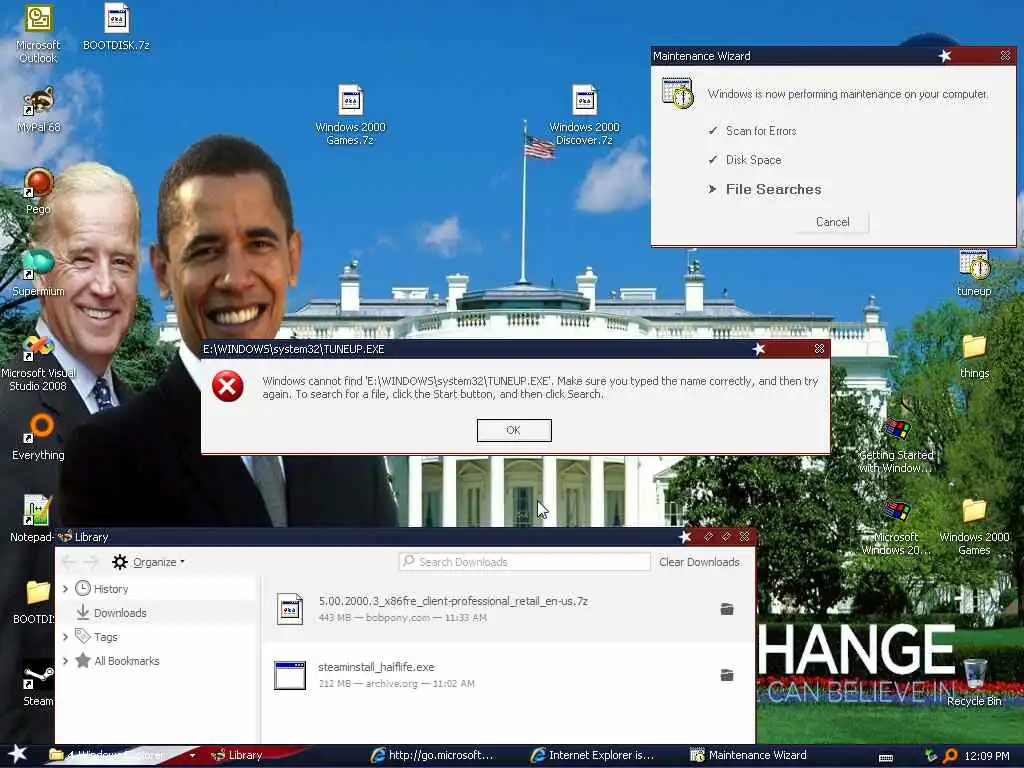Open the Windows 2000 Games folder

(974, 528)
